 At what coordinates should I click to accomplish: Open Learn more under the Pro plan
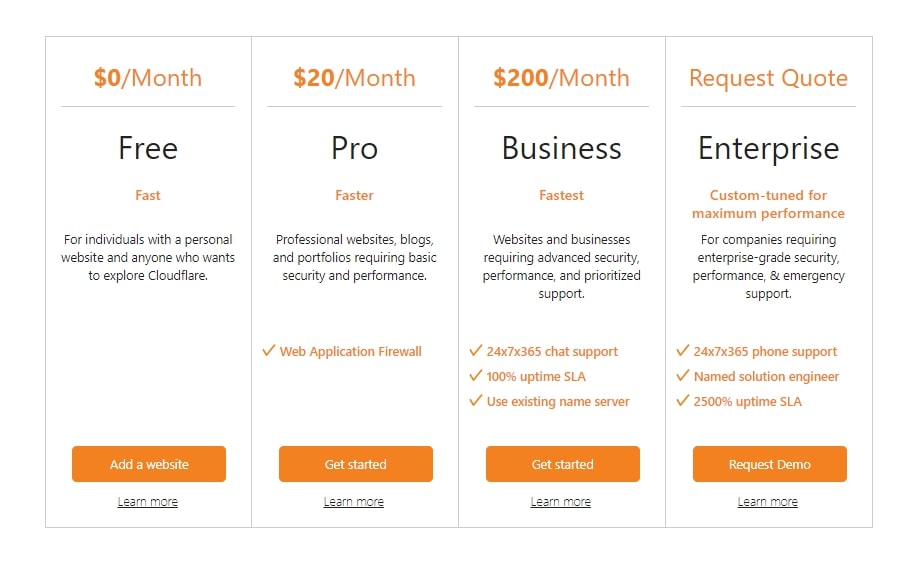click(x=354, y=502)
